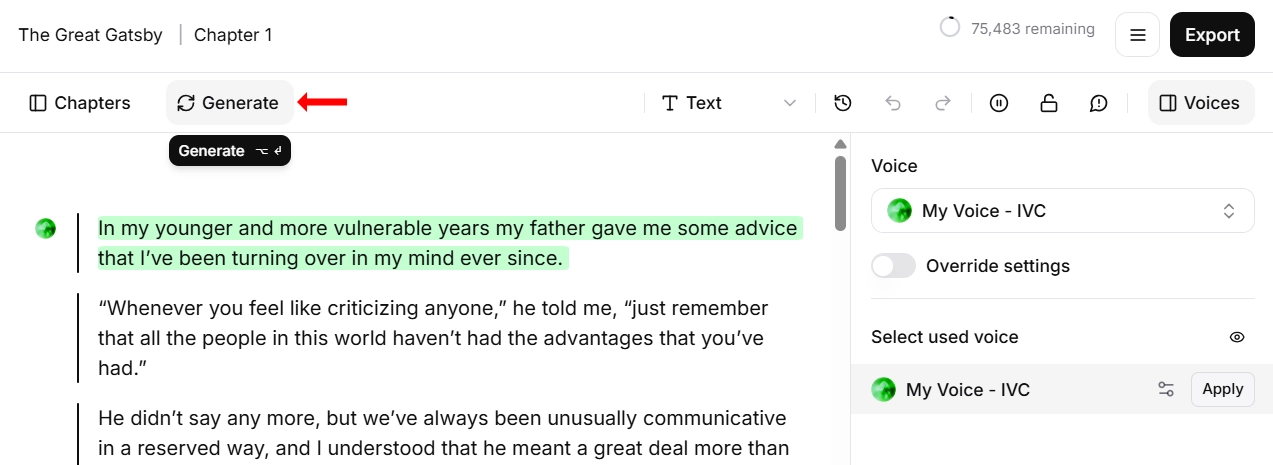Screen dimensions: 1273x465
Task: Click the lock paragraph icon
Action: pos(1048,103)
